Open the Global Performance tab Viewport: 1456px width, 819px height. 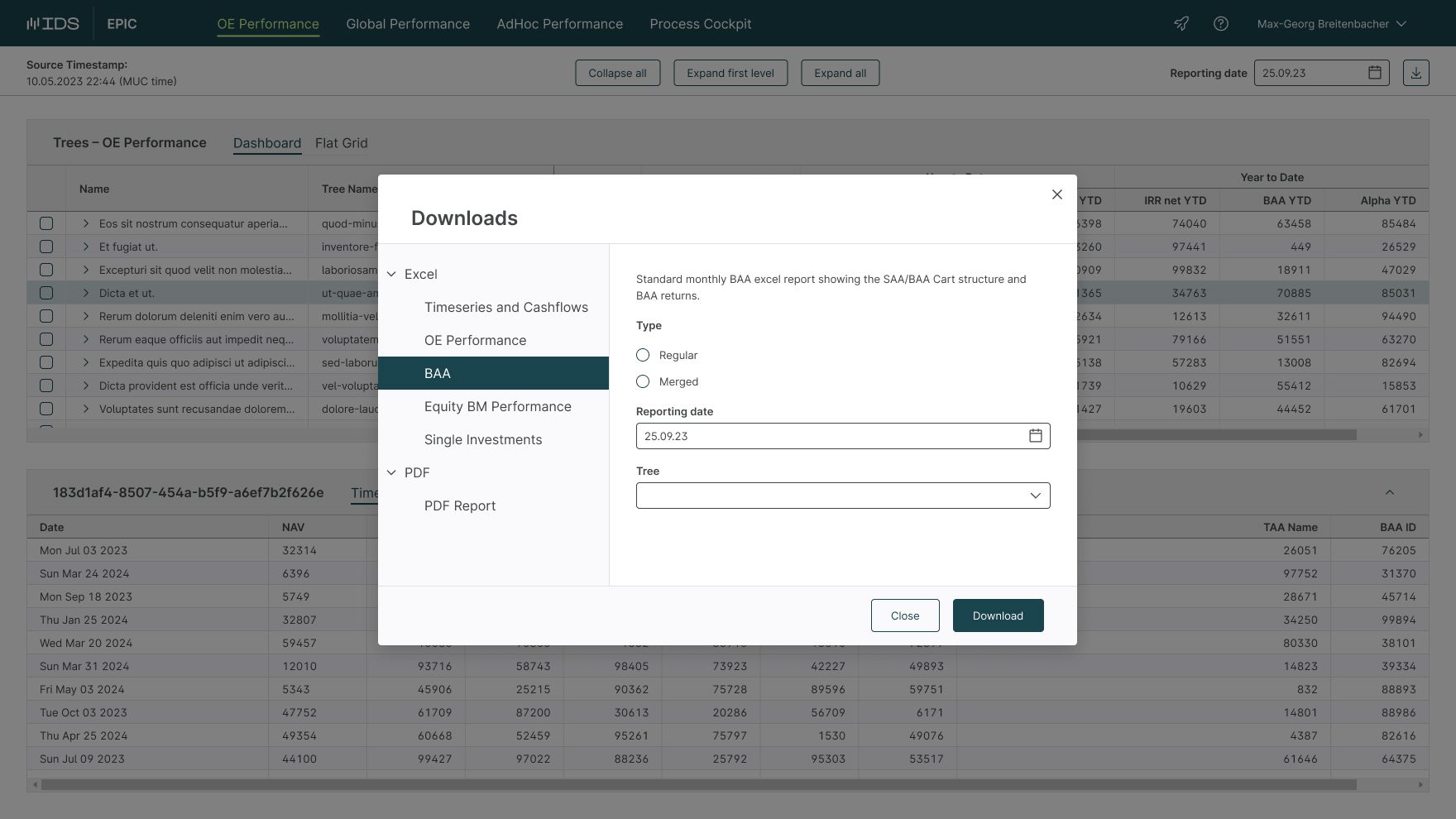click(408, 23)
